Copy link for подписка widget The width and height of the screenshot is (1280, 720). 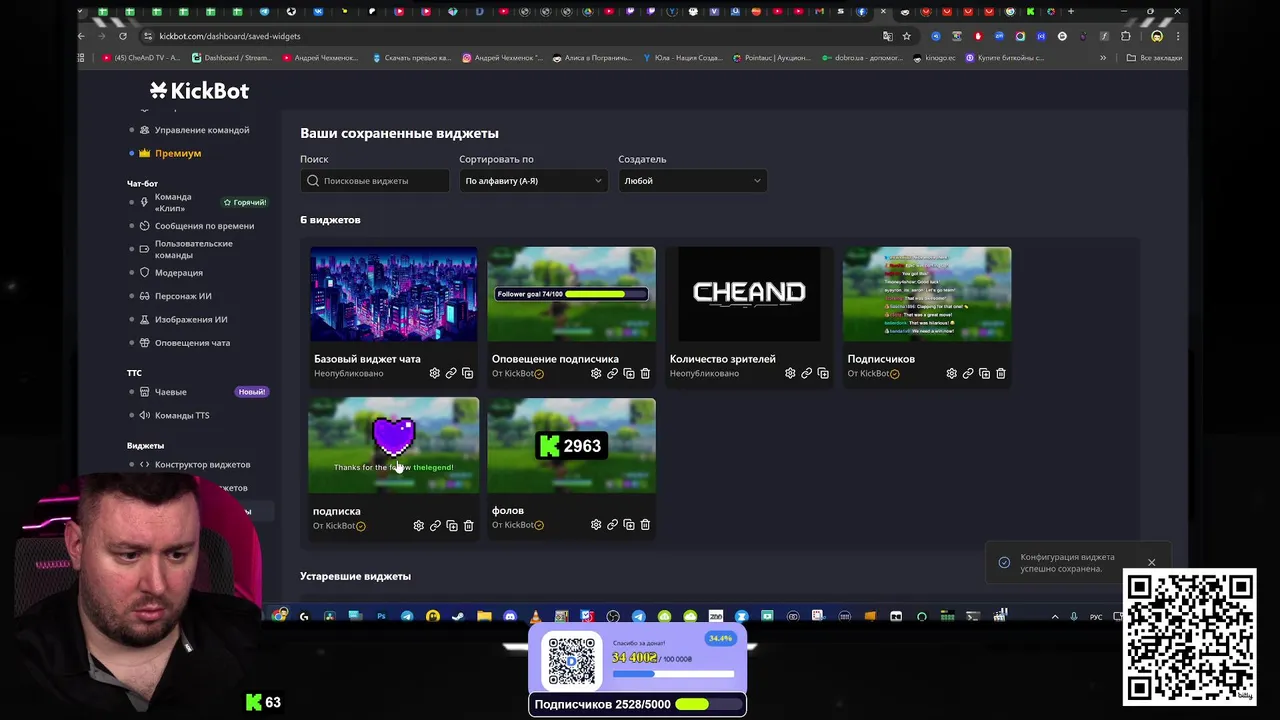pos(435,525)
